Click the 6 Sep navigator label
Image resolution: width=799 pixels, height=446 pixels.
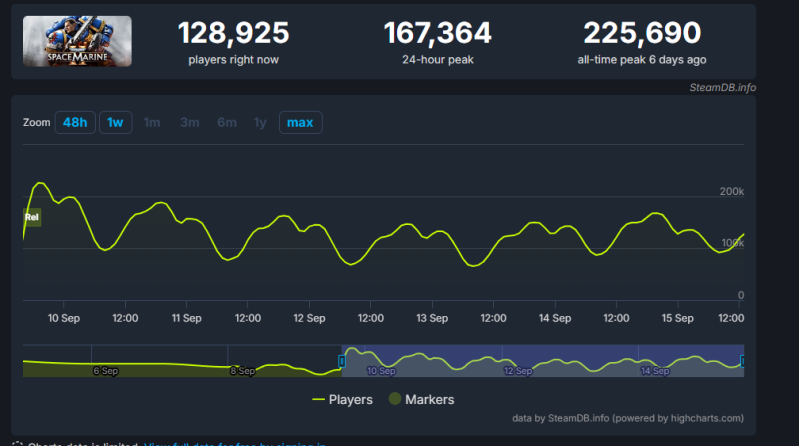[x=105, y=371]
